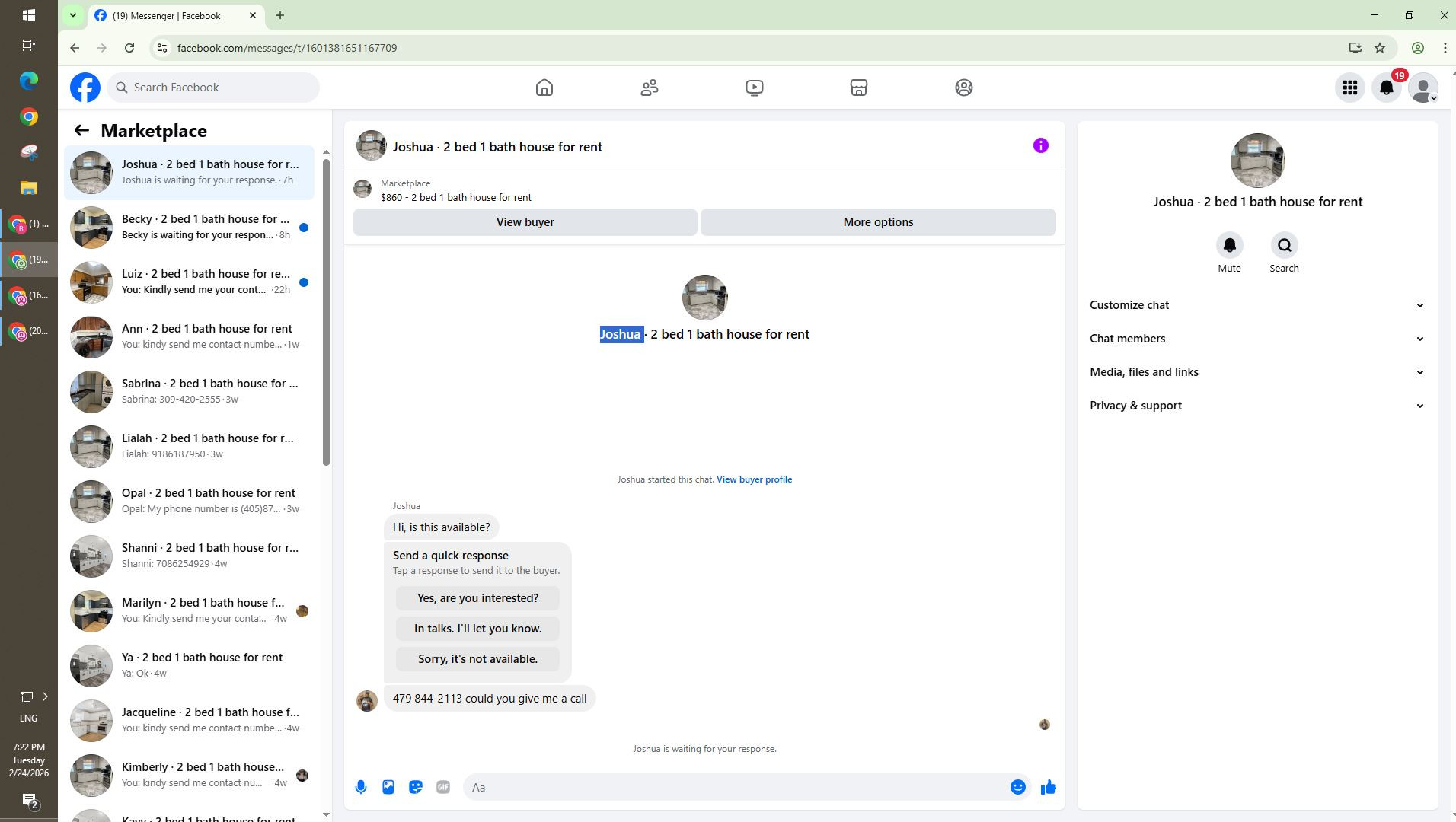Image resolution: width=1456 pixels, height=822 pixels.
Task: Open Task View on the taskbar
Action: pyautogui.click(x=29, y=46)
